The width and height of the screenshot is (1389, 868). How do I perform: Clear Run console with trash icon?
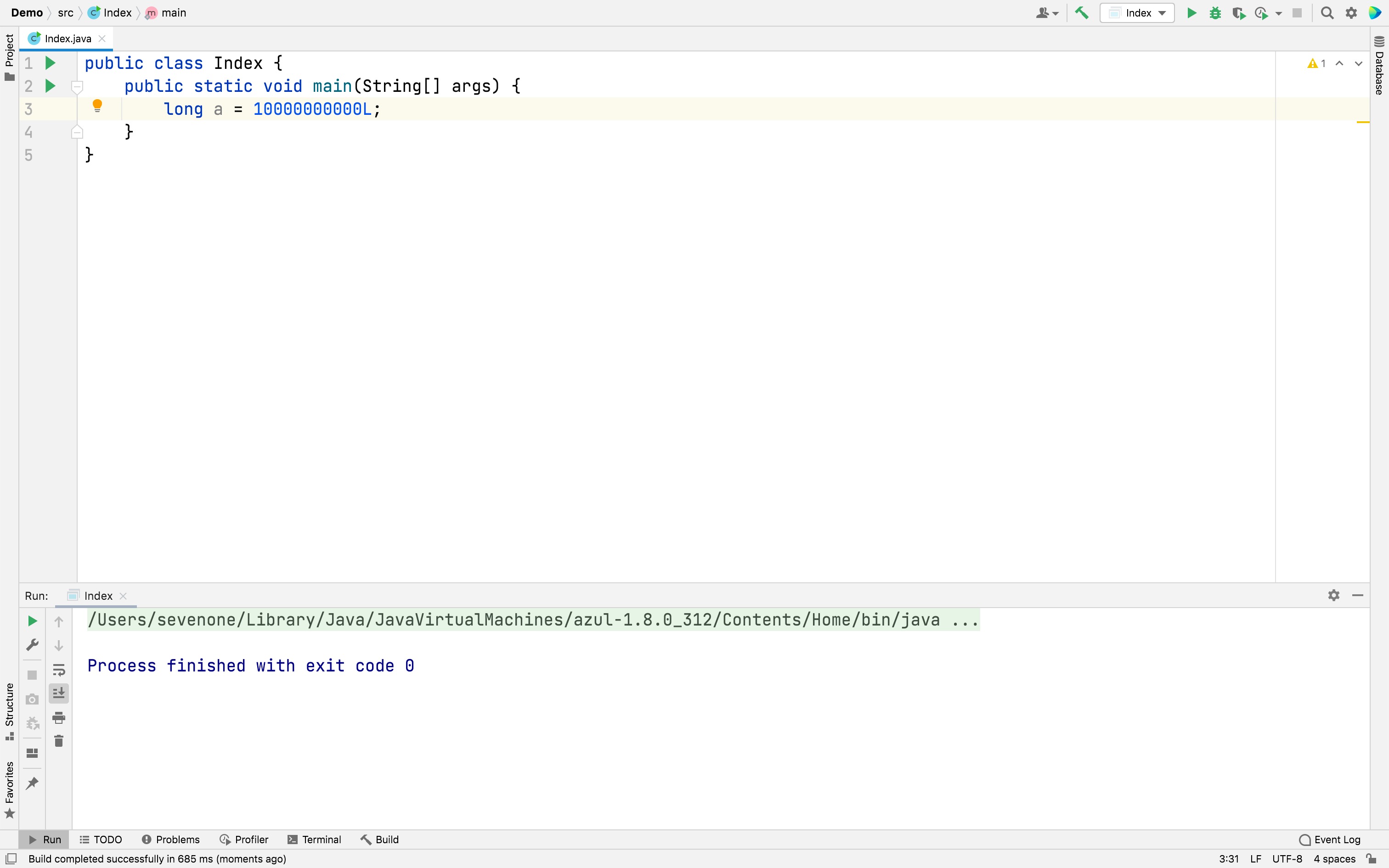click(58, 741)
